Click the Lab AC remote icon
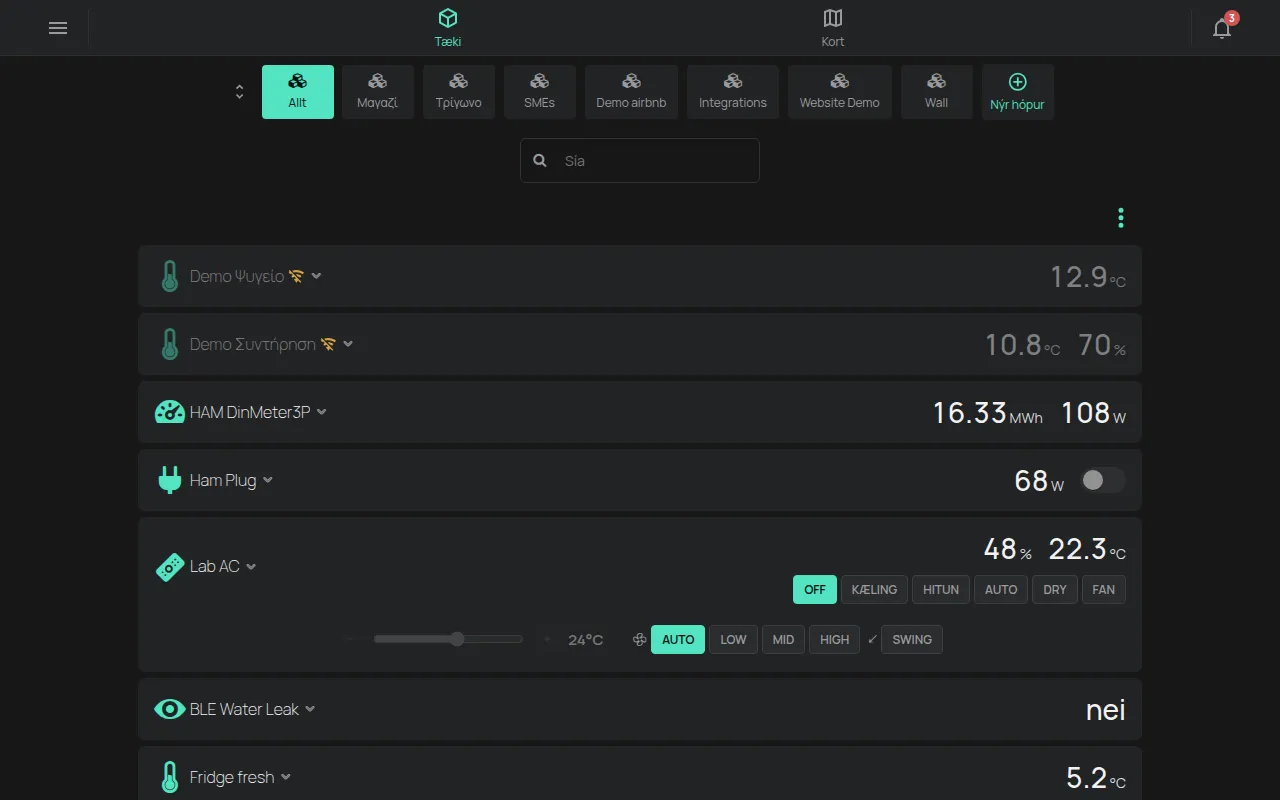Viewport: 1280px width, 800px height. (169, 567)
